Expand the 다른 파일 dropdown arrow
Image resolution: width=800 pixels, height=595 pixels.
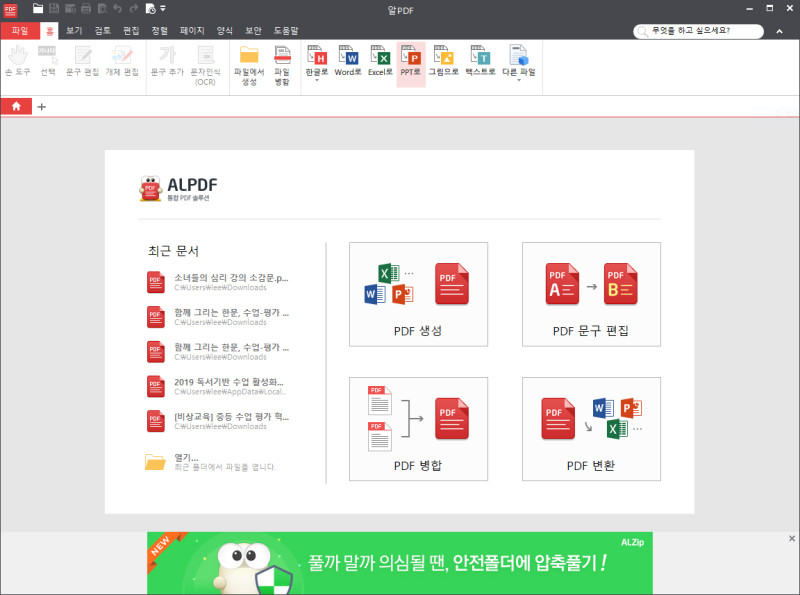coord(519,80)
